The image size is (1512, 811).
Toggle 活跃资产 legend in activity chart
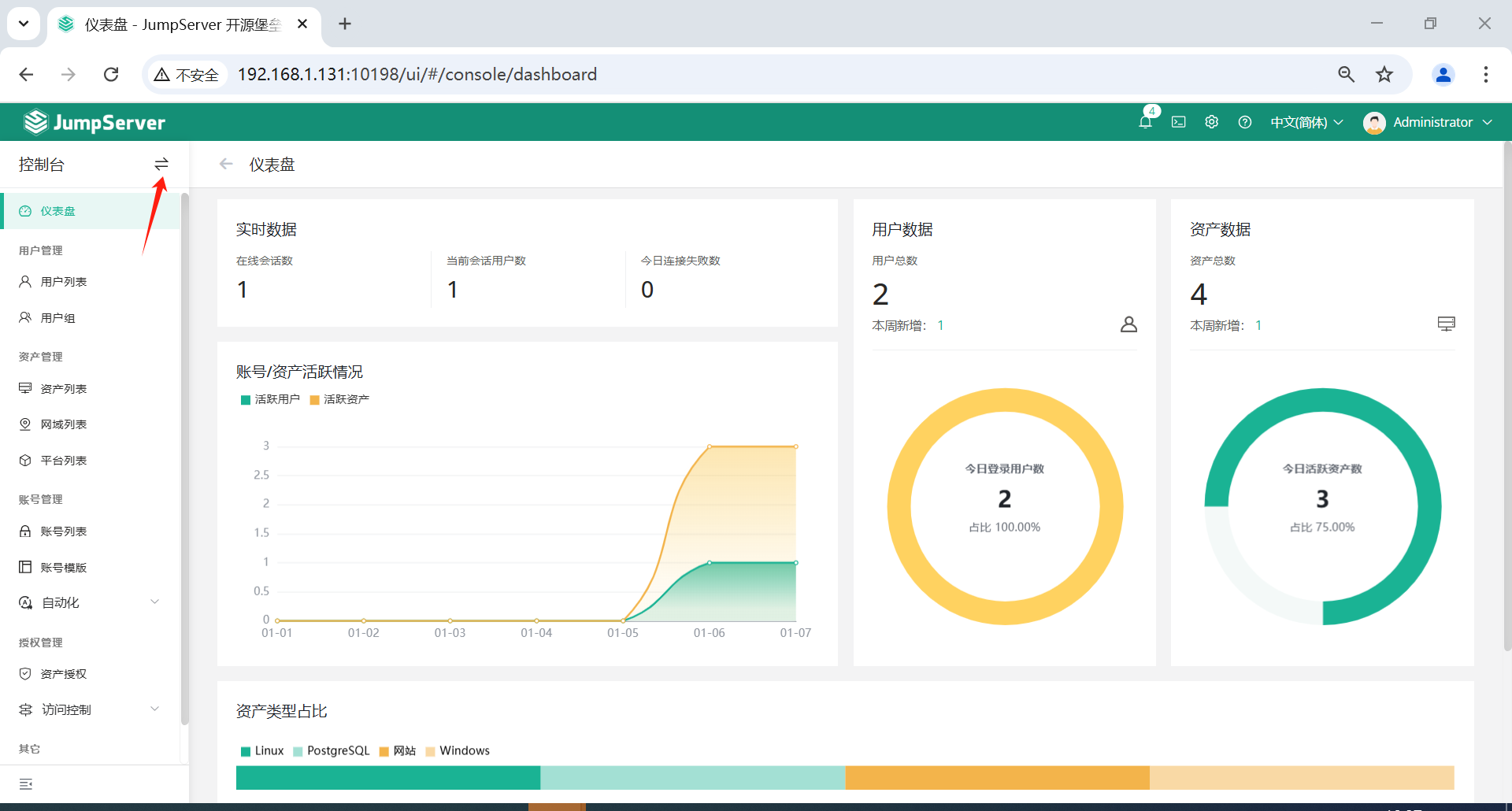click(x=339, y=399)
